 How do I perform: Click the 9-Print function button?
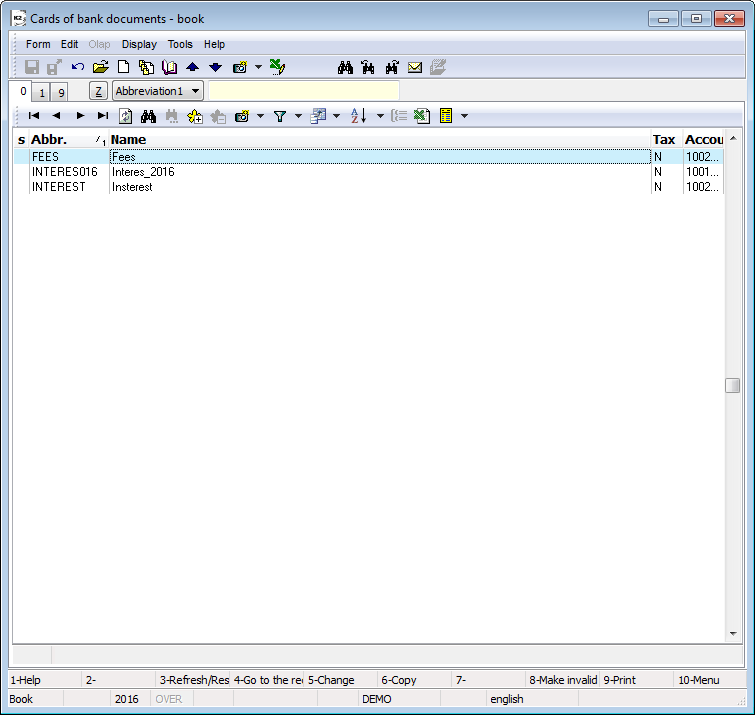pyautogui.click(x=636, y=680)
